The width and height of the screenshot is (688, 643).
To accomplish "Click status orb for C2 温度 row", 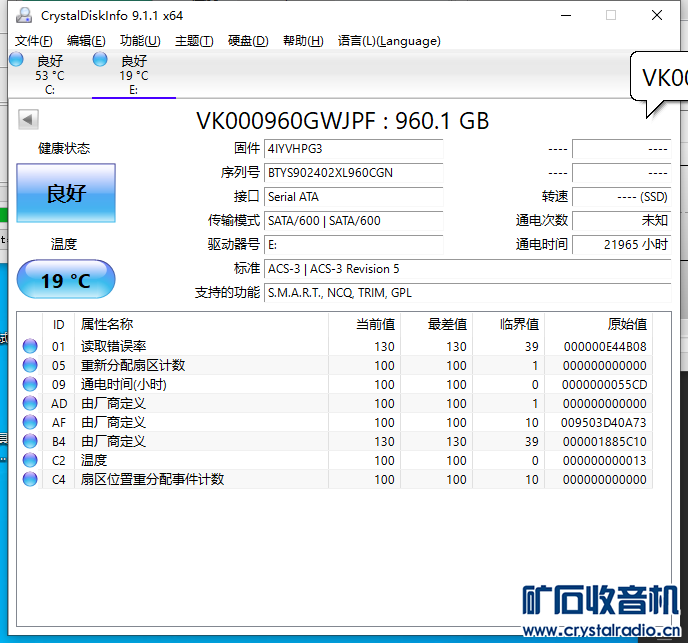I will (30, 460).
